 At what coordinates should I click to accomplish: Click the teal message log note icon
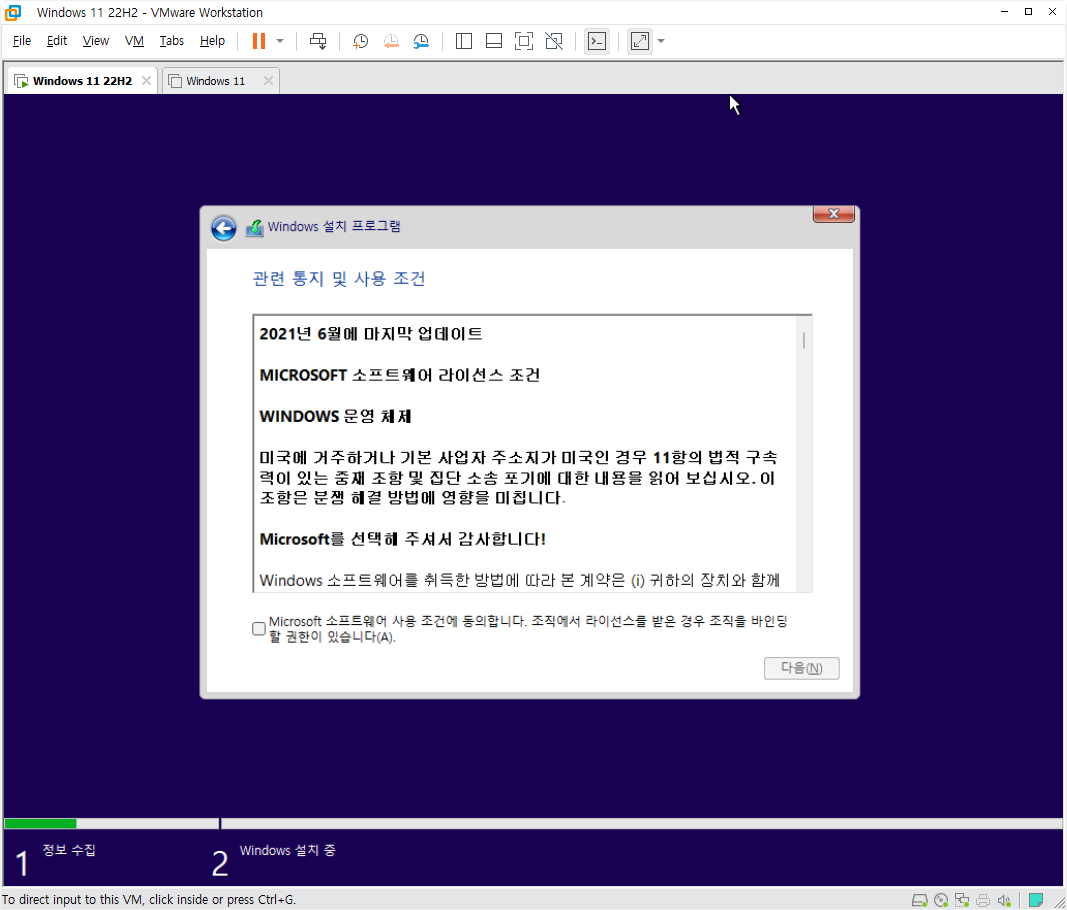1036,900
